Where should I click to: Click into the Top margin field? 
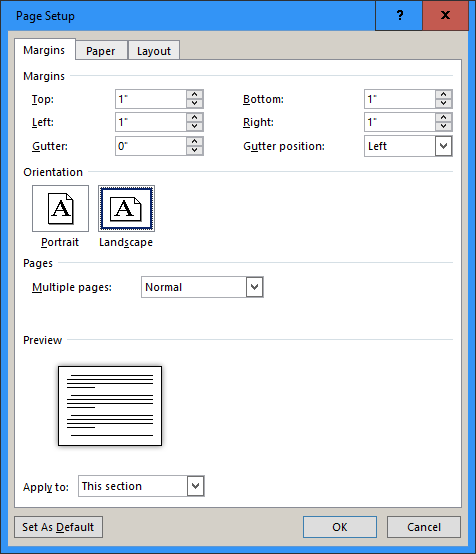(151, 99)
